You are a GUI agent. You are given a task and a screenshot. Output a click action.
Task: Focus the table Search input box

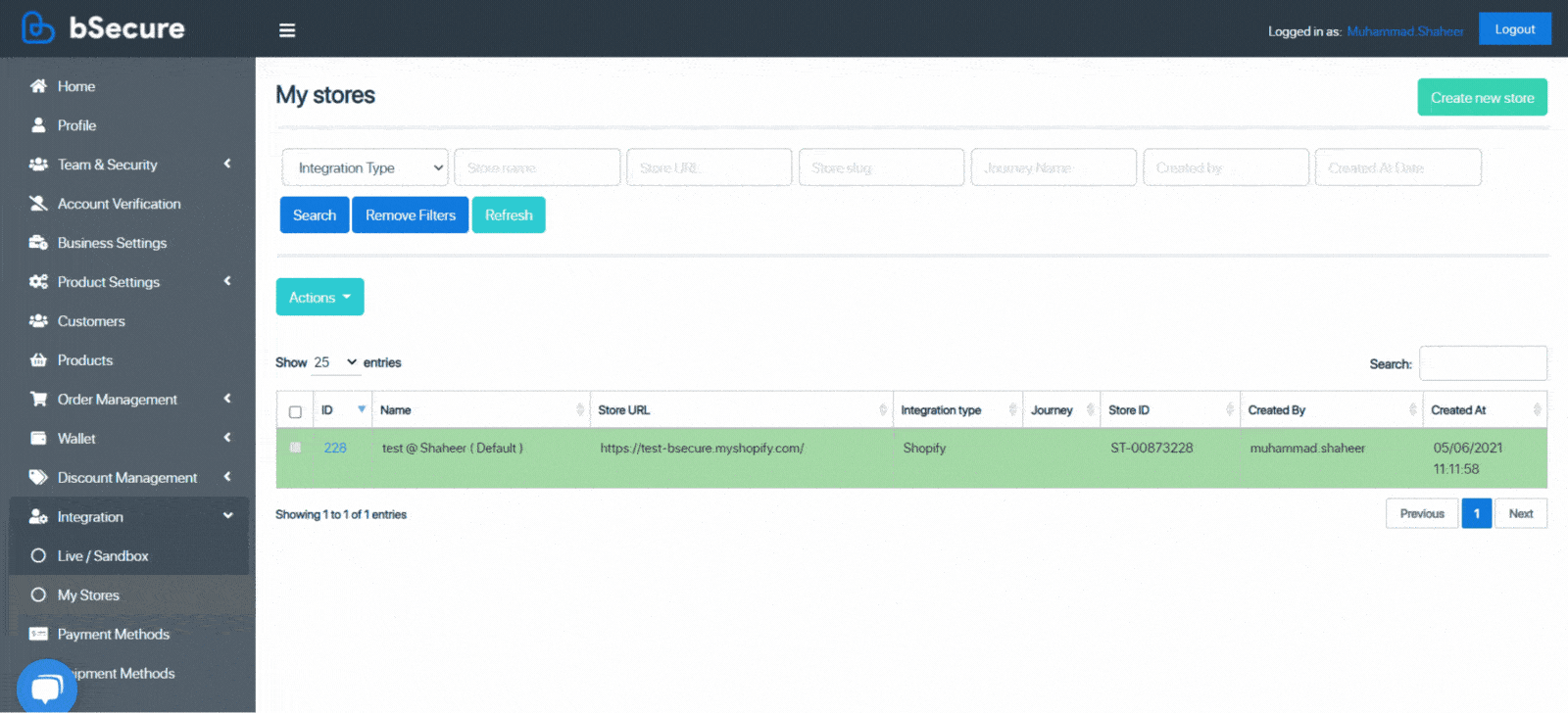click(x=1483, y=363)
